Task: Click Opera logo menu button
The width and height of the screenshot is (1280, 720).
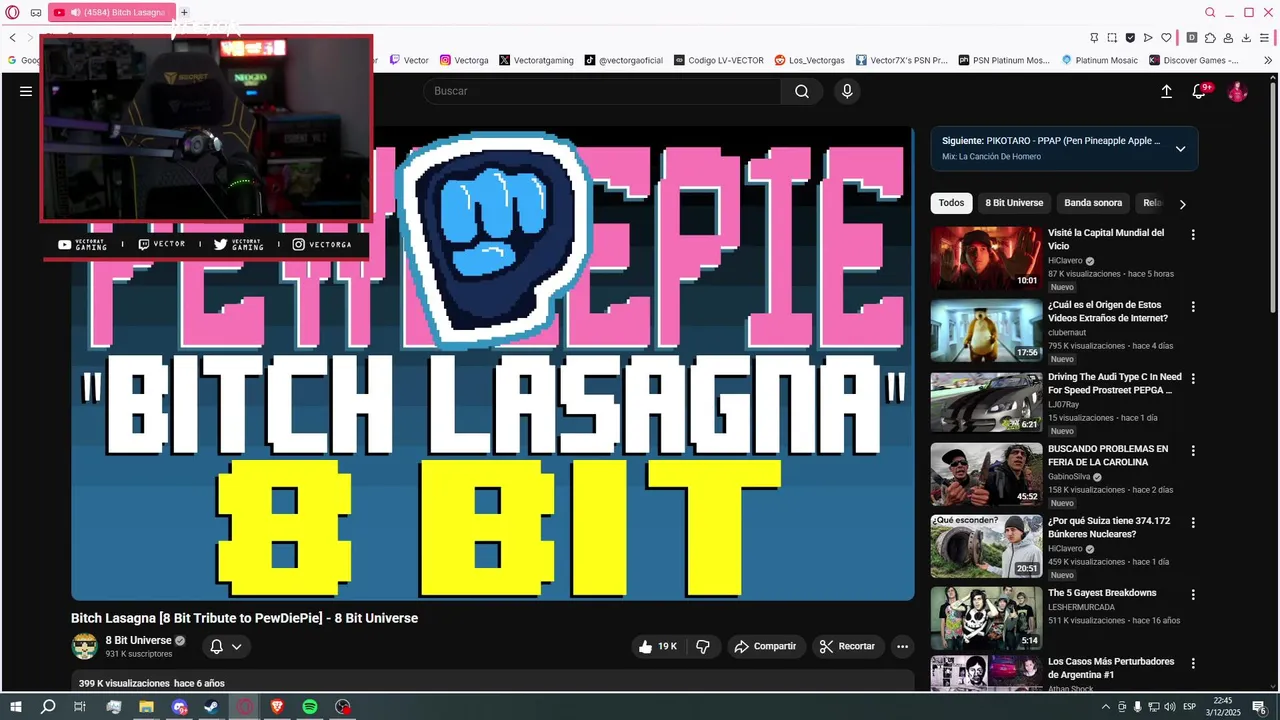Action: pyautogui.click(x=12, y=12)
